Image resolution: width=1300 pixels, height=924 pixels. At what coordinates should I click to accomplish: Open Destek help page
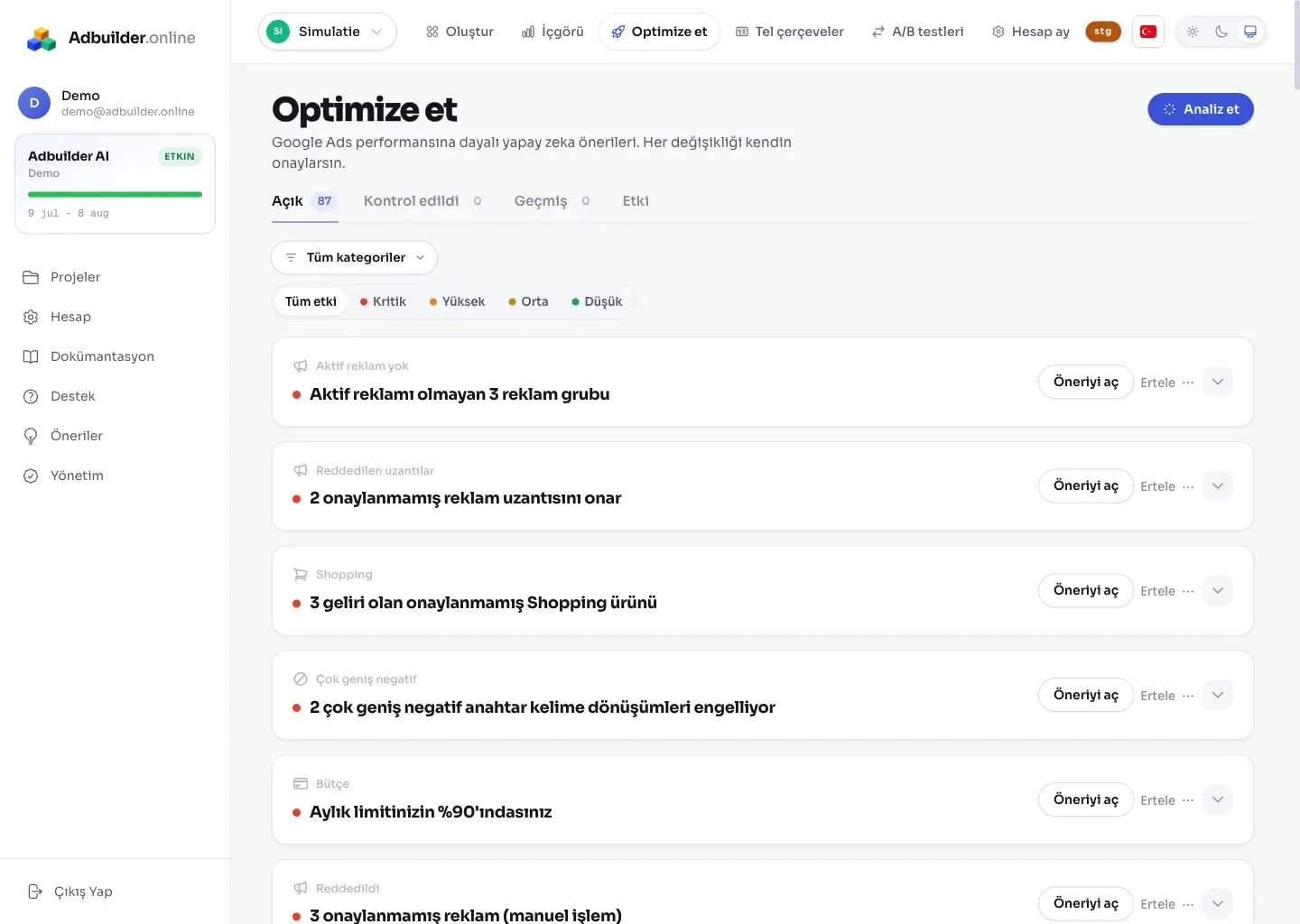115,396
